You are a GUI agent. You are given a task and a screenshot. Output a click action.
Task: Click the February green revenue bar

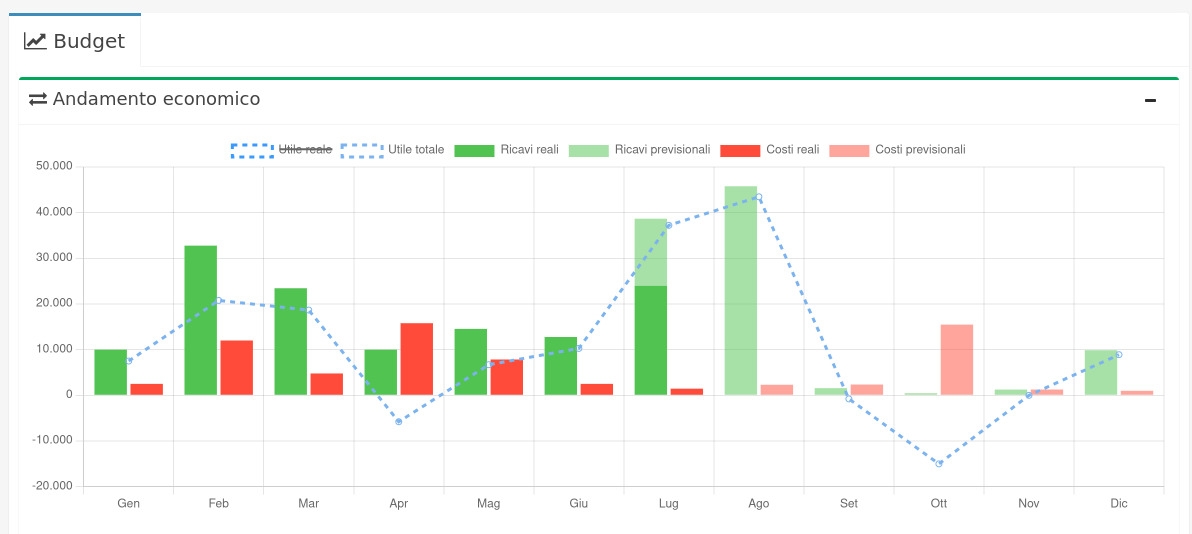[201, 320]
